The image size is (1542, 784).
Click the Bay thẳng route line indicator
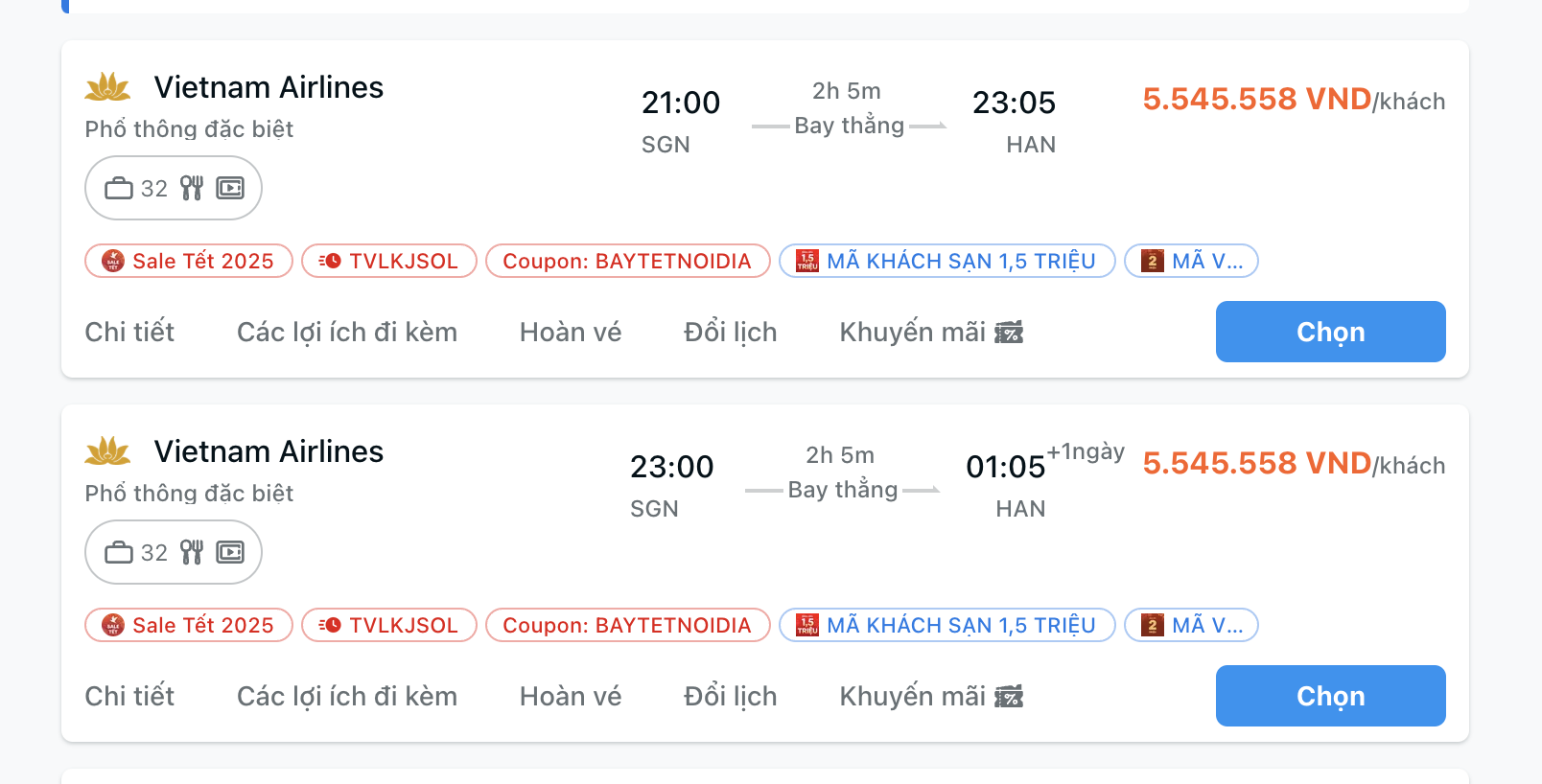848,125
